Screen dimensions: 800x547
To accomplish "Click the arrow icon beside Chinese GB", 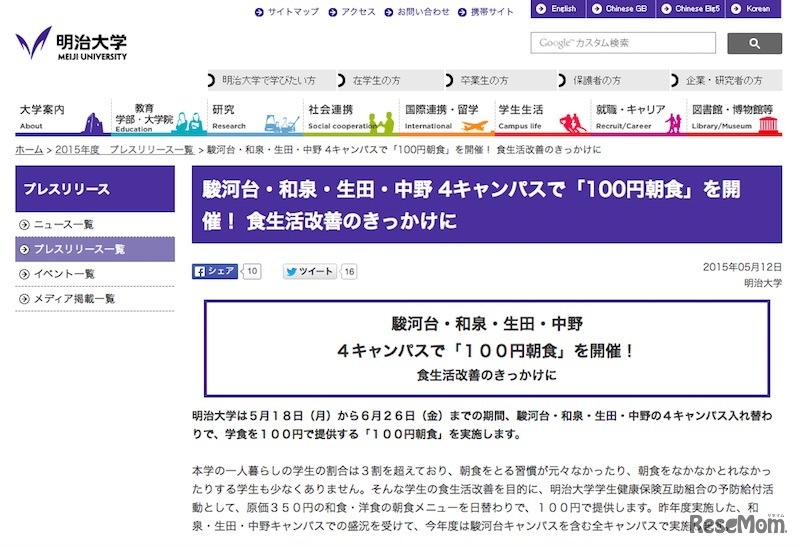I will 596,9.
